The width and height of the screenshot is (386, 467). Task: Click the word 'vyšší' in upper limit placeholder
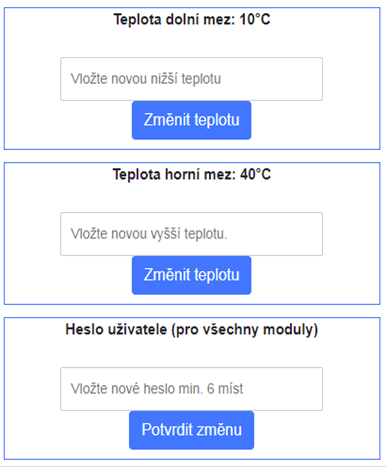tap(165, 234)
